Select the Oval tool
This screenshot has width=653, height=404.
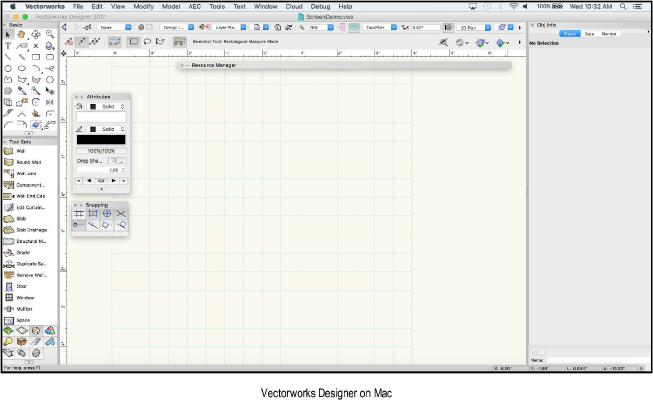tap(22, 68)
